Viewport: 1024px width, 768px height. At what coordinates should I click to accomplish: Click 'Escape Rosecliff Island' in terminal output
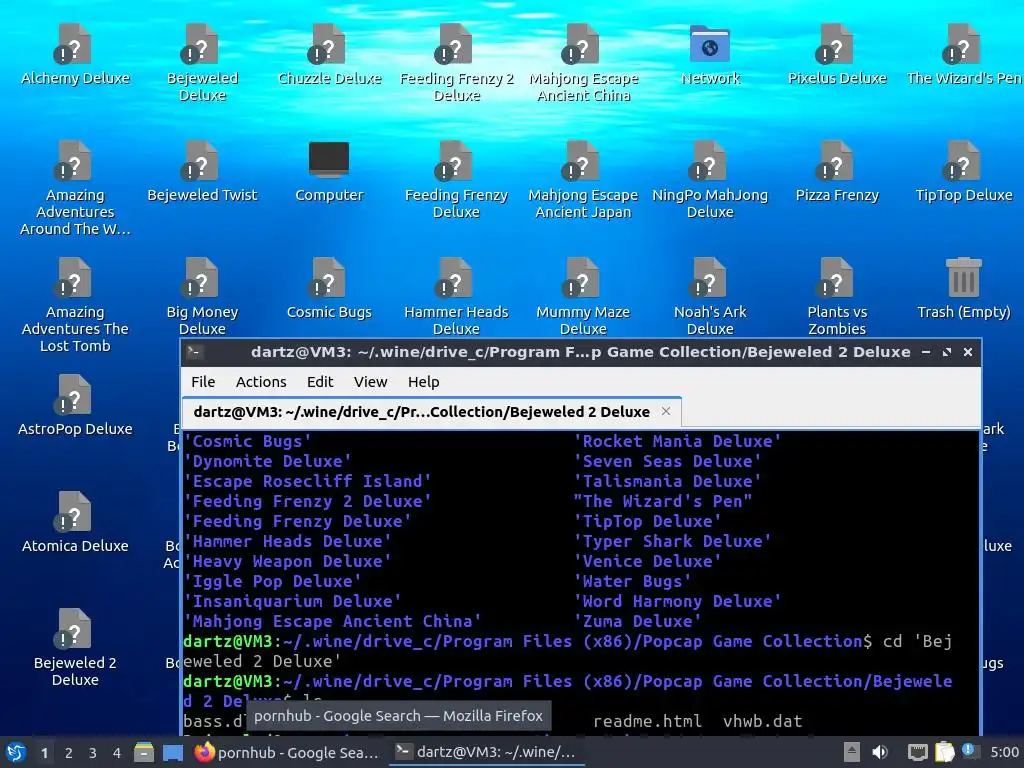[x=308, y=481]
